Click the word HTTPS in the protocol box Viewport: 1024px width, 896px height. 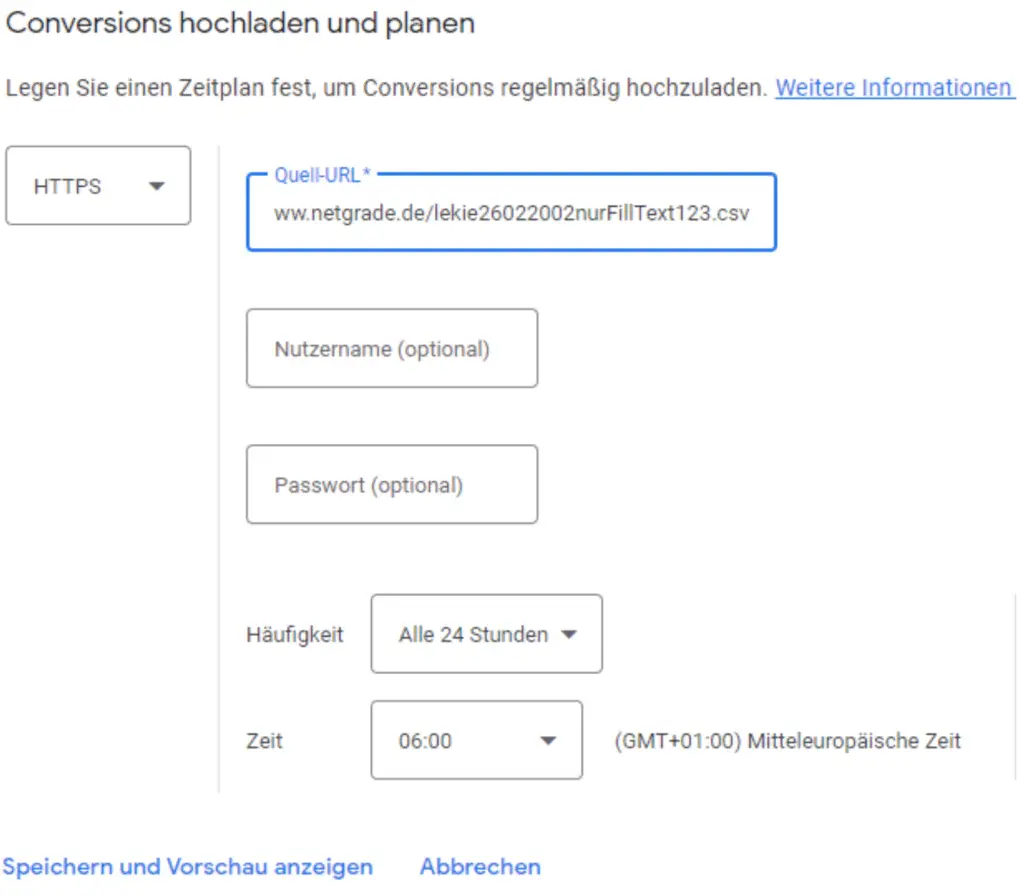(68, 186)
